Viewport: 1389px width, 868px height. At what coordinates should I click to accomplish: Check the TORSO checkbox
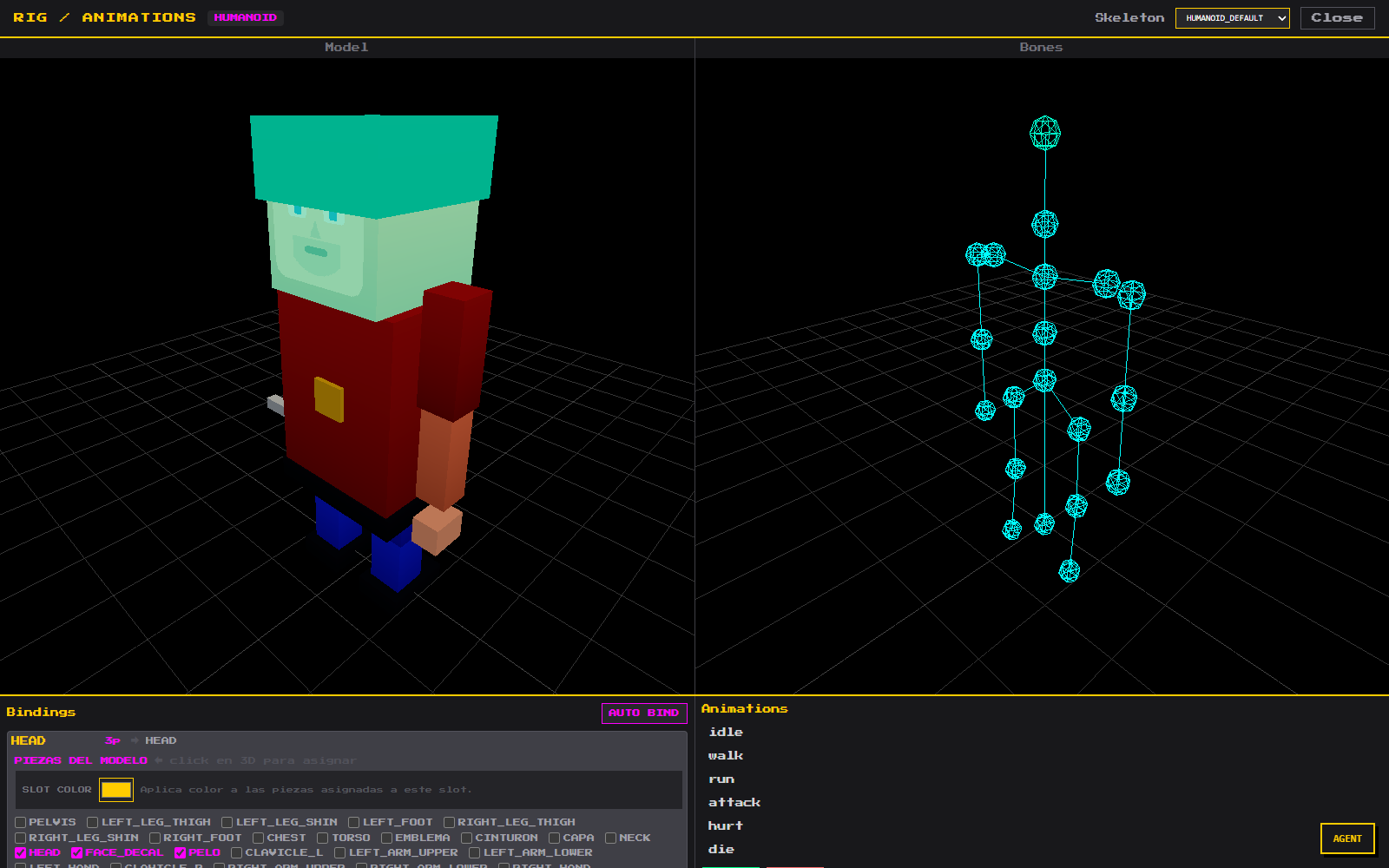coord(323,838)
